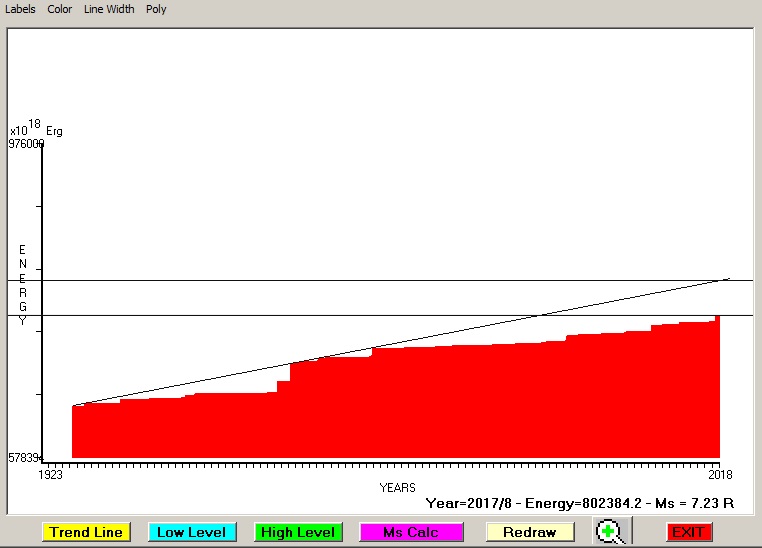Viewport: 762px width, 548px height.
Task: Click the 976000 maximum energy axis value
Action: click(x=26, y=144)
